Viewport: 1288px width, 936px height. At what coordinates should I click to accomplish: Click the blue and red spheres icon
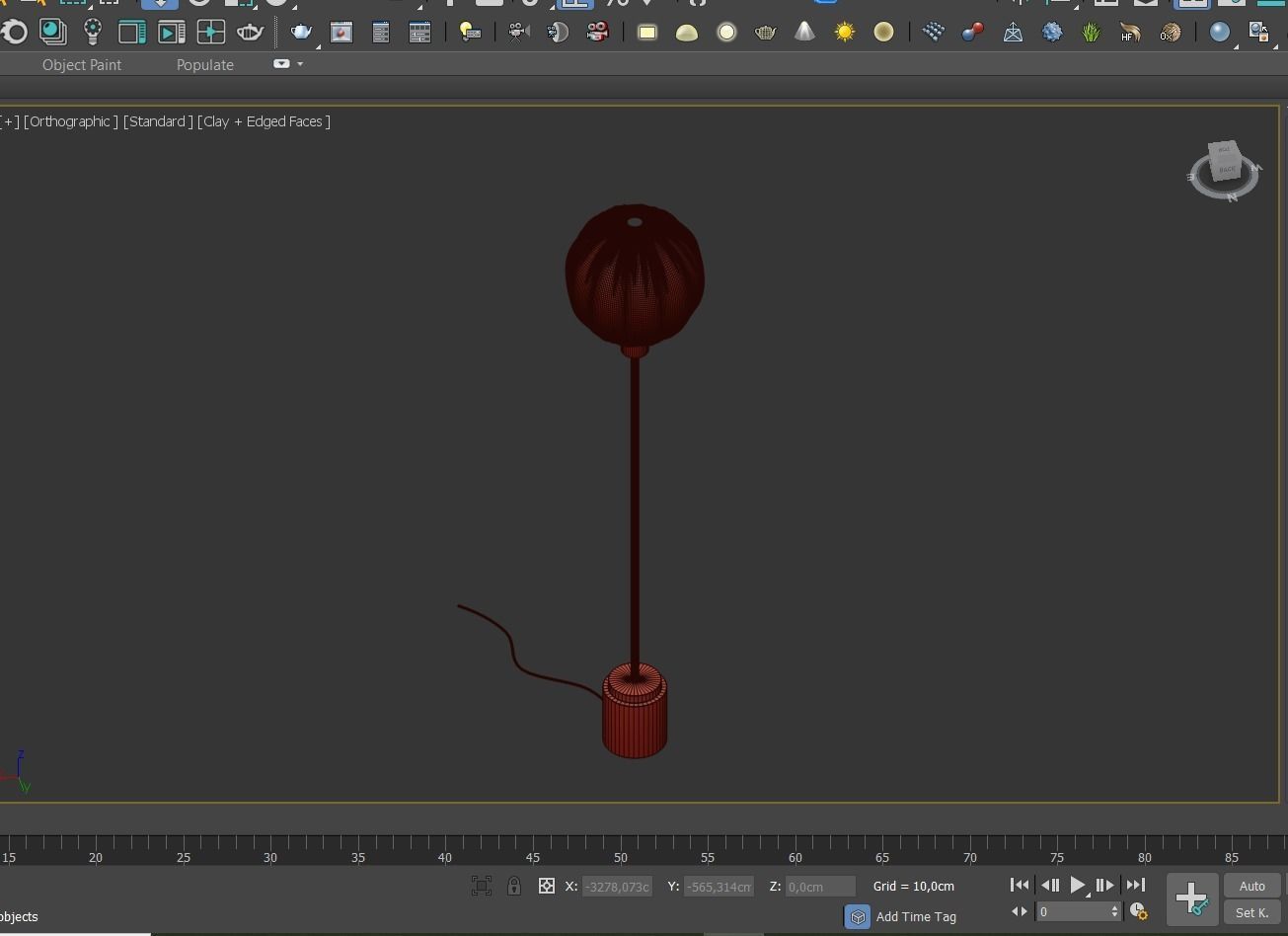973,33
